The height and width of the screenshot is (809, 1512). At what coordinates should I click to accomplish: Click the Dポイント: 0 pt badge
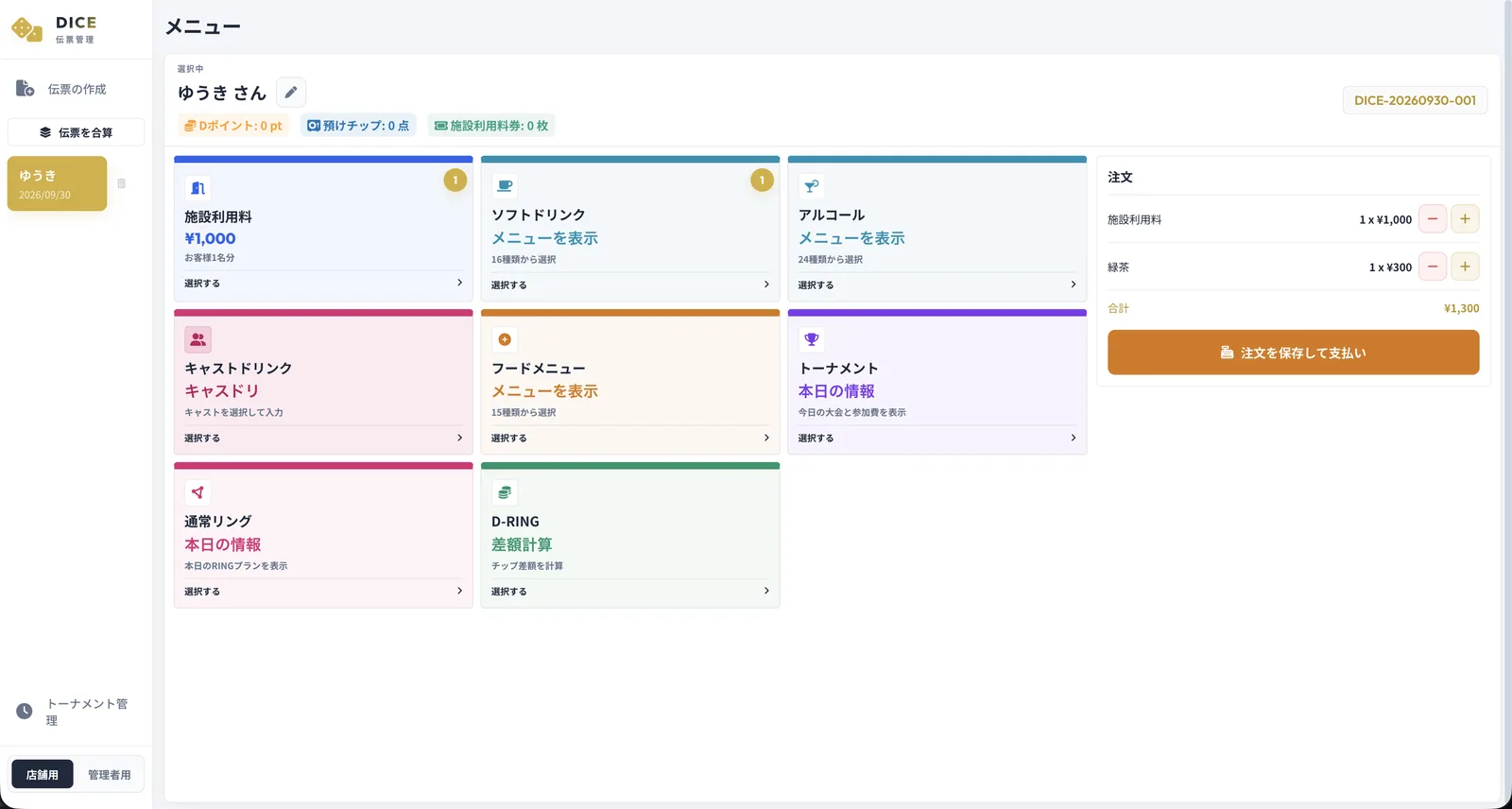232,126
